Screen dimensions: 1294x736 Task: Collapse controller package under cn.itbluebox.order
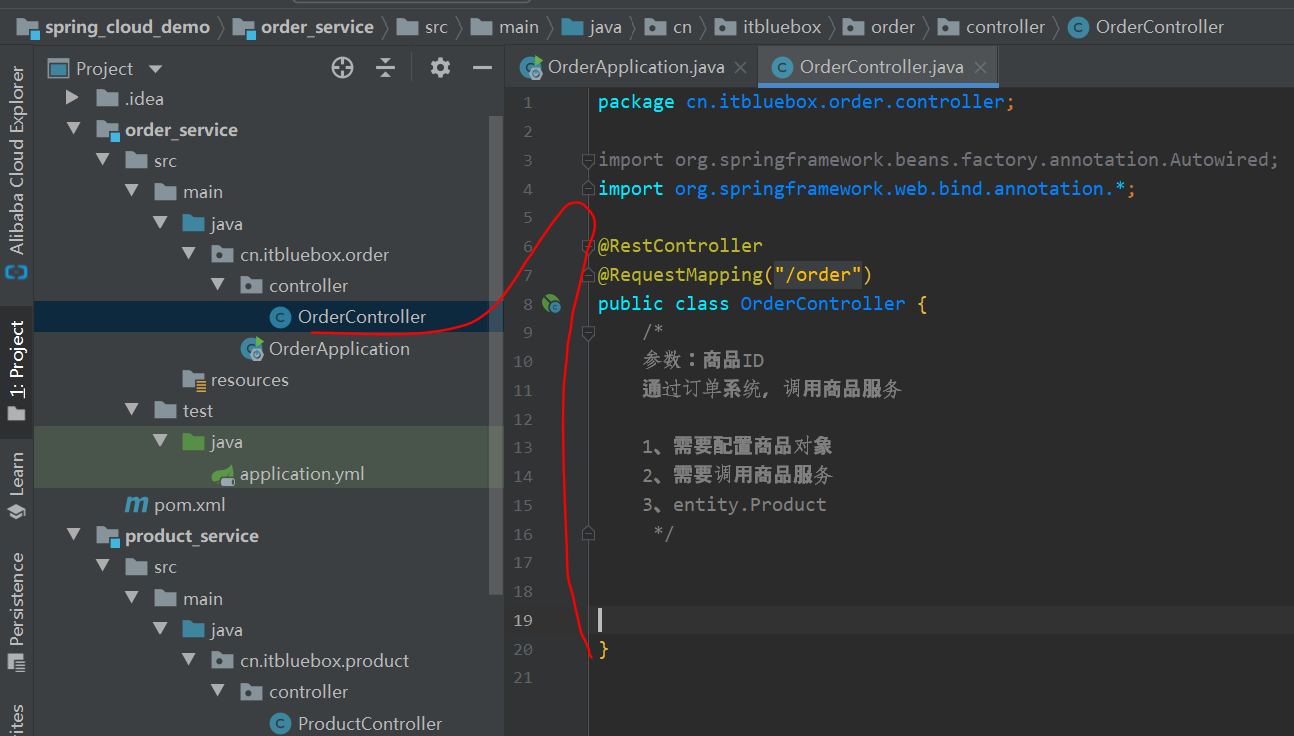[x=217, y=285]
